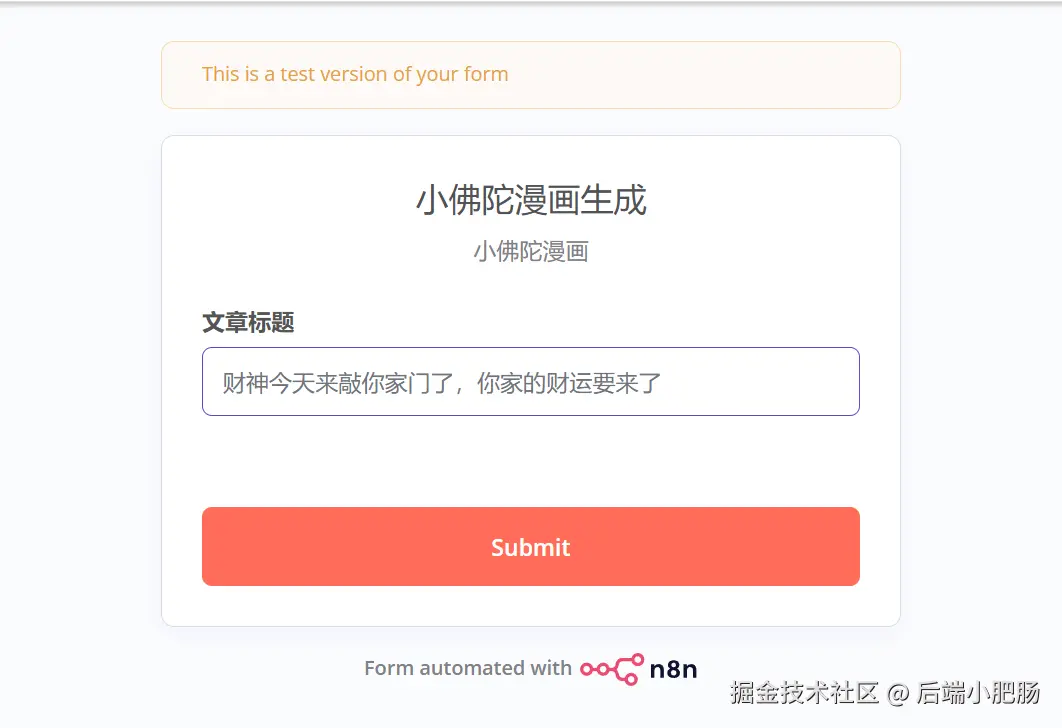This screenshot has height=728, width=1062.
Task: Click the large ring node of the n8n logo
Action: (636, 659)
